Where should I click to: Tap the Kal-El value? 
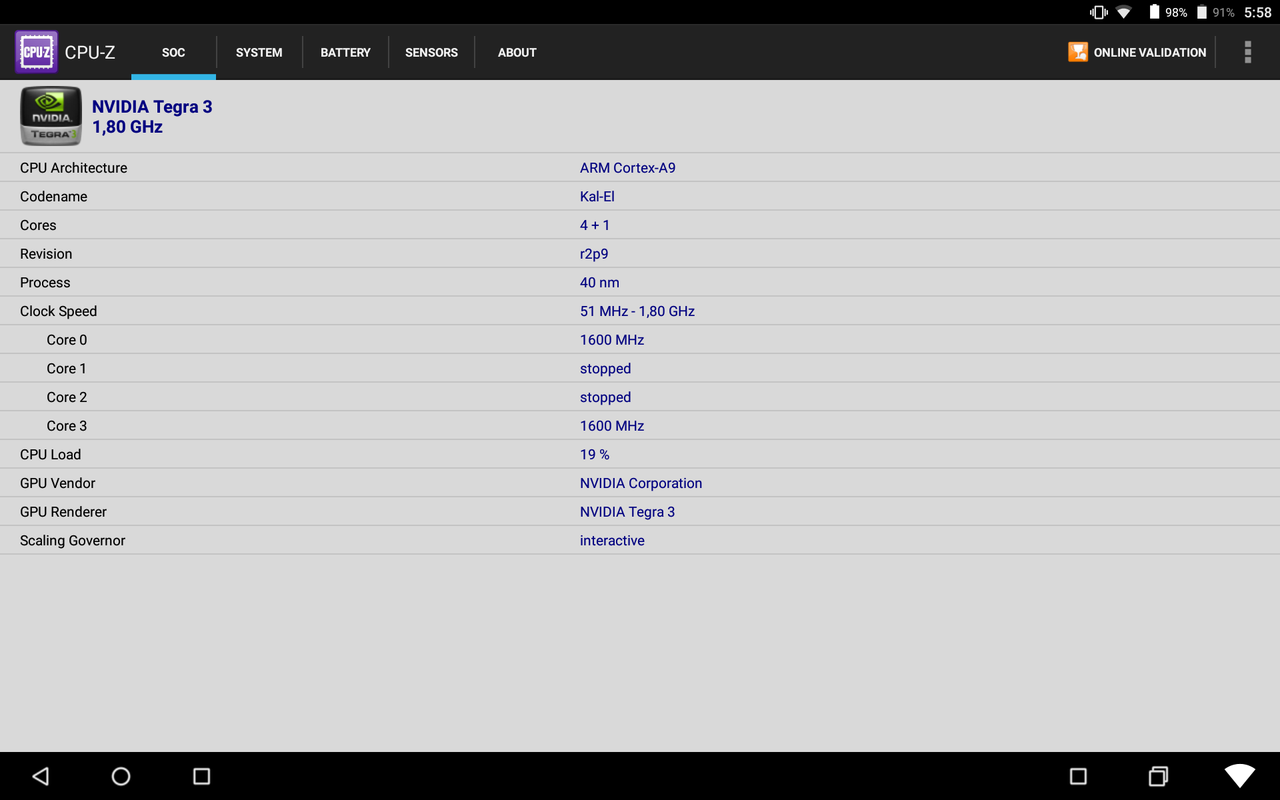point(597,197)
